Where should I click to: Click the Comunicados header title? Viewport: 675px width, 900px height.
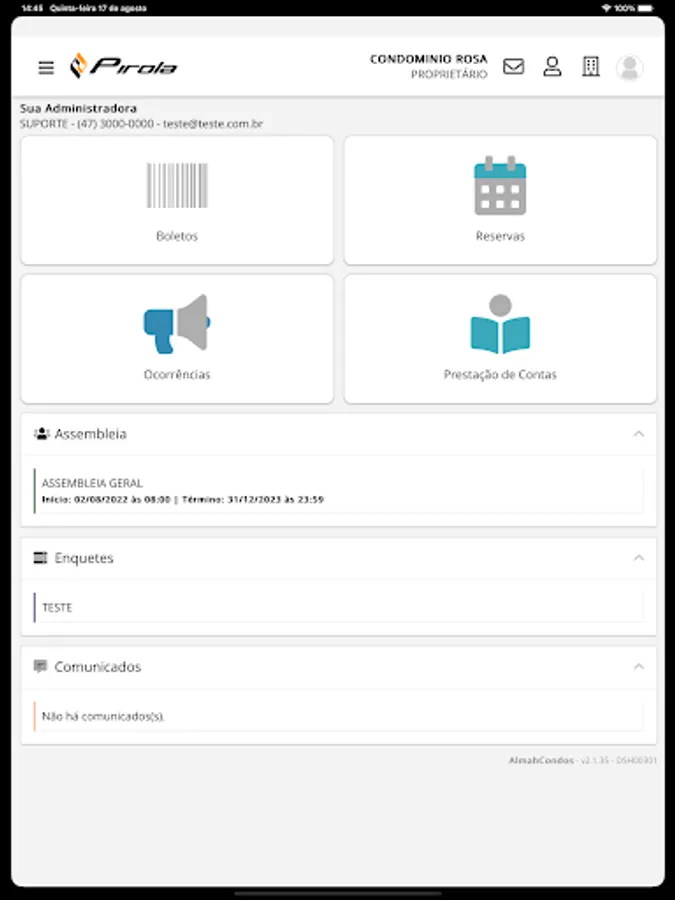click(x=98, y=666)
